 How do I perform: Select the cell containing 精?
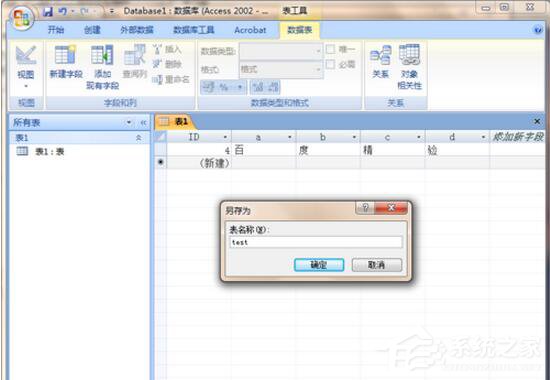tap(393, 150)
